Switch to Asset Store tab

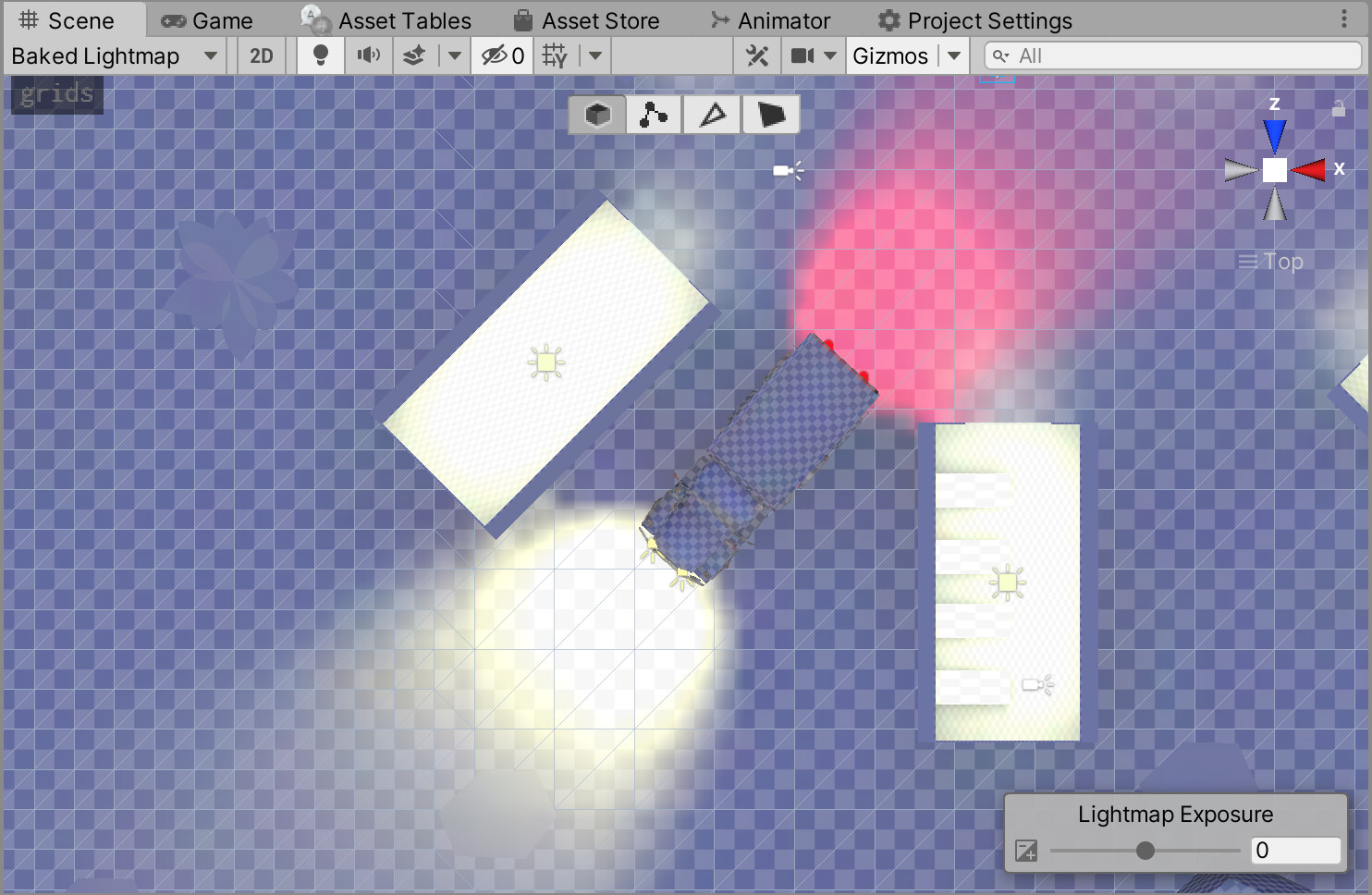[x=586, y=20]
